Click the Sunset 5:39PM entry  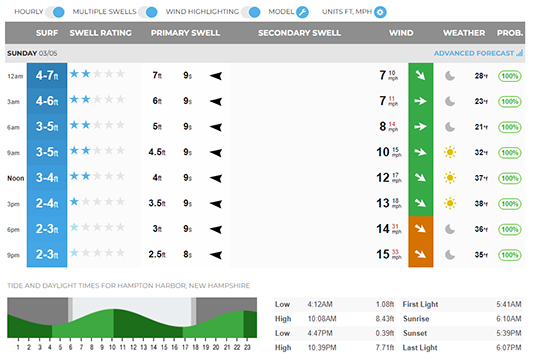pyautogui.click(x=462, y=333)
